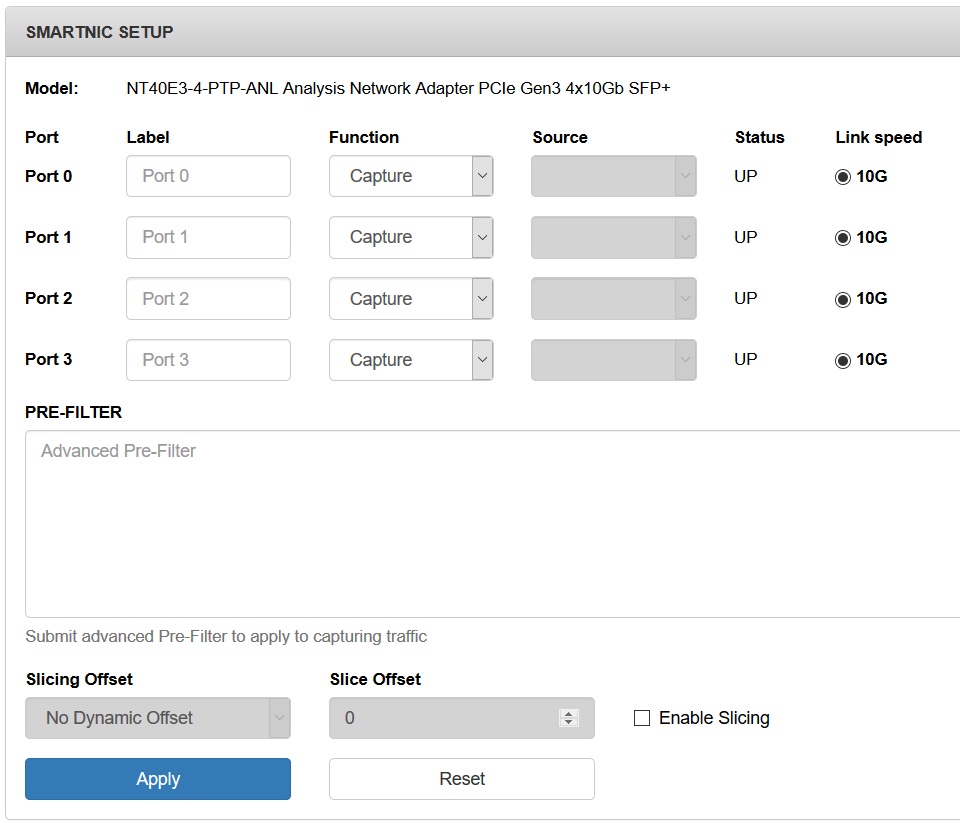The width and height of the screenshot is (960, 823).
Task: Select the 10G radio button for Port 2
Action: point(842,299)
